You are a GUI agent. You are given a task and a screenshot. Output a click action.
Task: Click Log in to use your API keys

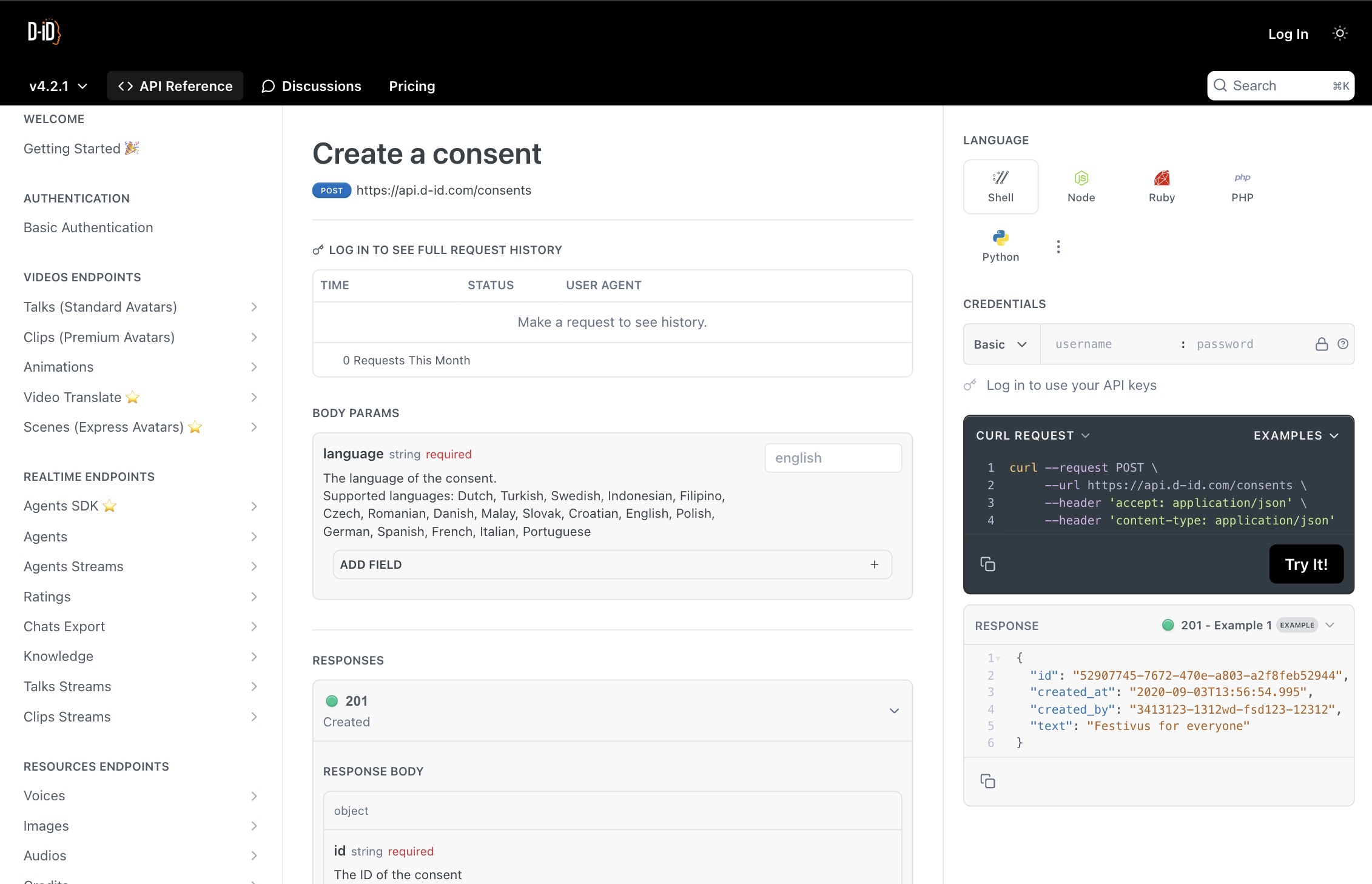pos(1071,385)
